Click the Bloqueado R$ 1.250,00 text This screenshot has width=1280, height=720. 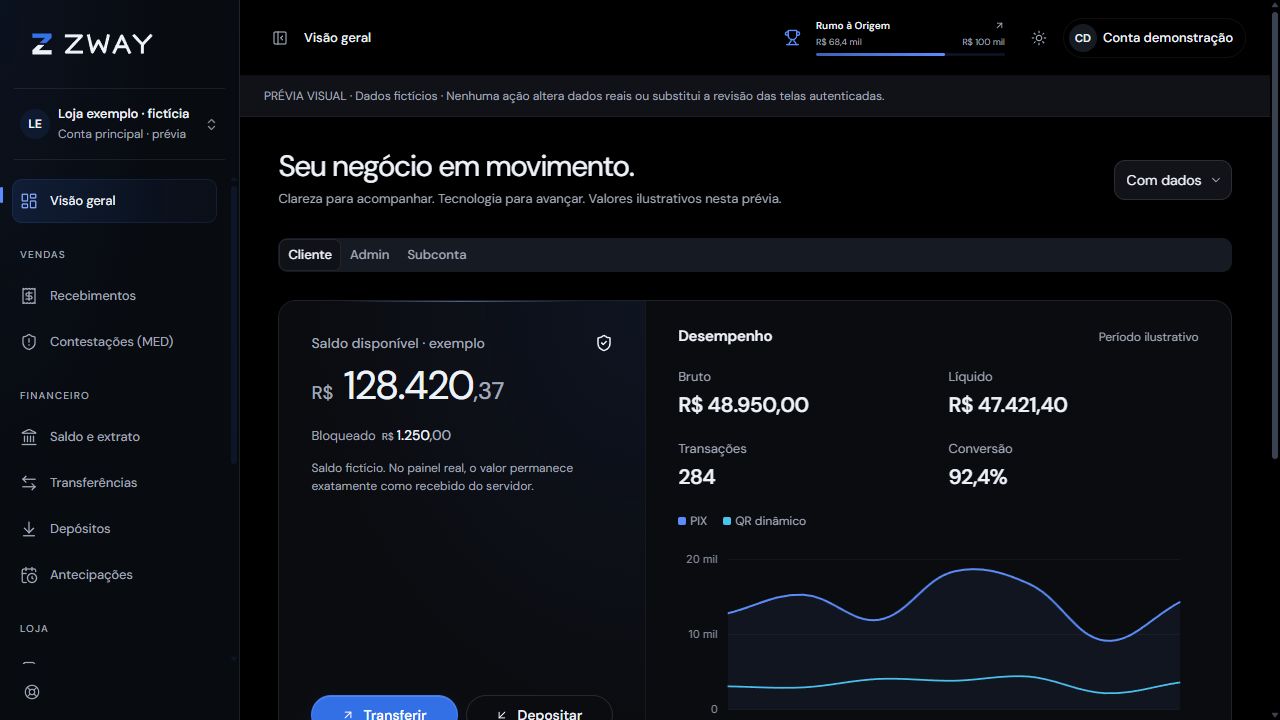coord(381,436)
